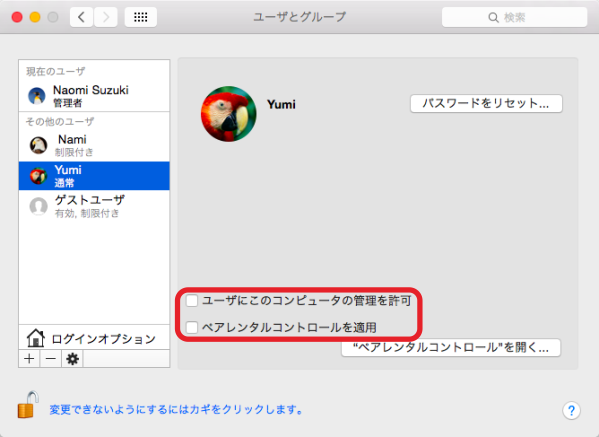Select Yumi user in sidebar
599x437 pixels.
(x=94, y=176)
